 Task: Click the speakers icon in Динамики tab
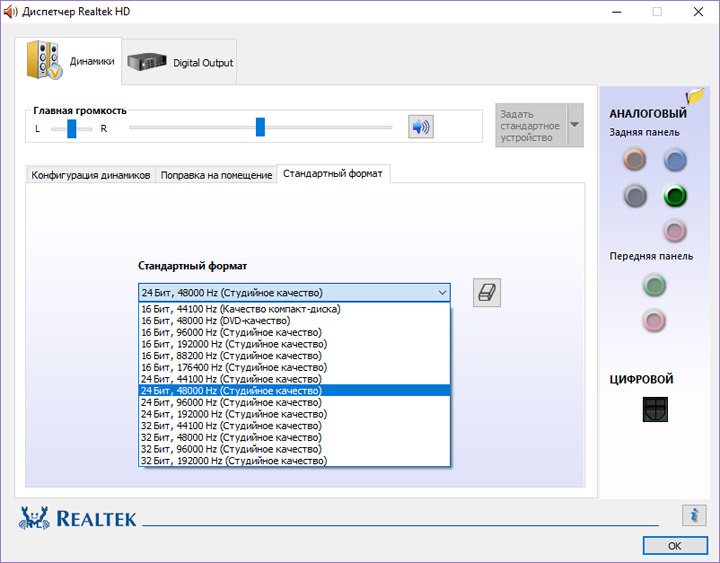coord(44,60)
